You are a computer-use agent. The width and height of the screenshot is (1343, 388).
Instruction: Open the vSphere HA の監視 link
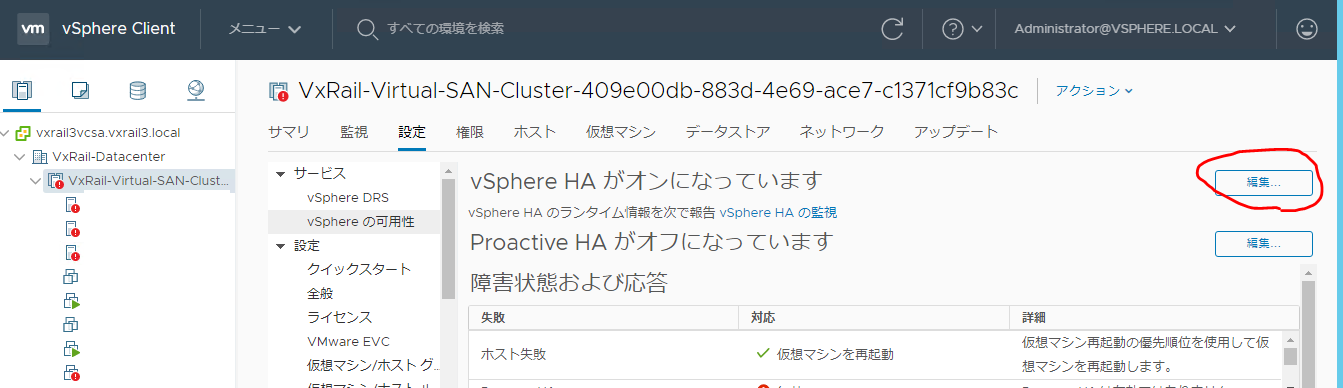click(x=778, y=212)
